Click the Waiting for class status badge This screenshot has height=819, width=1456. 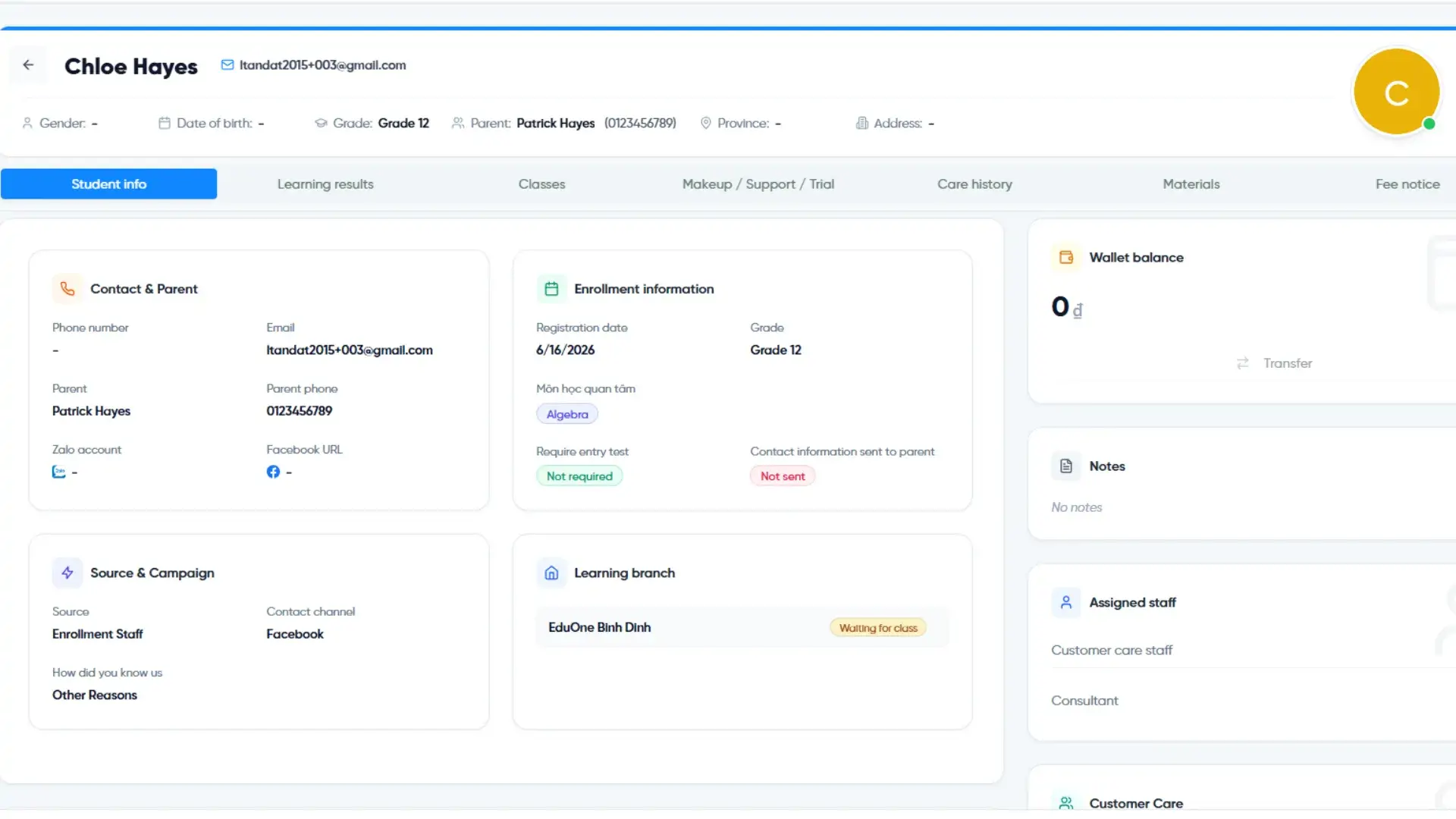878,628
